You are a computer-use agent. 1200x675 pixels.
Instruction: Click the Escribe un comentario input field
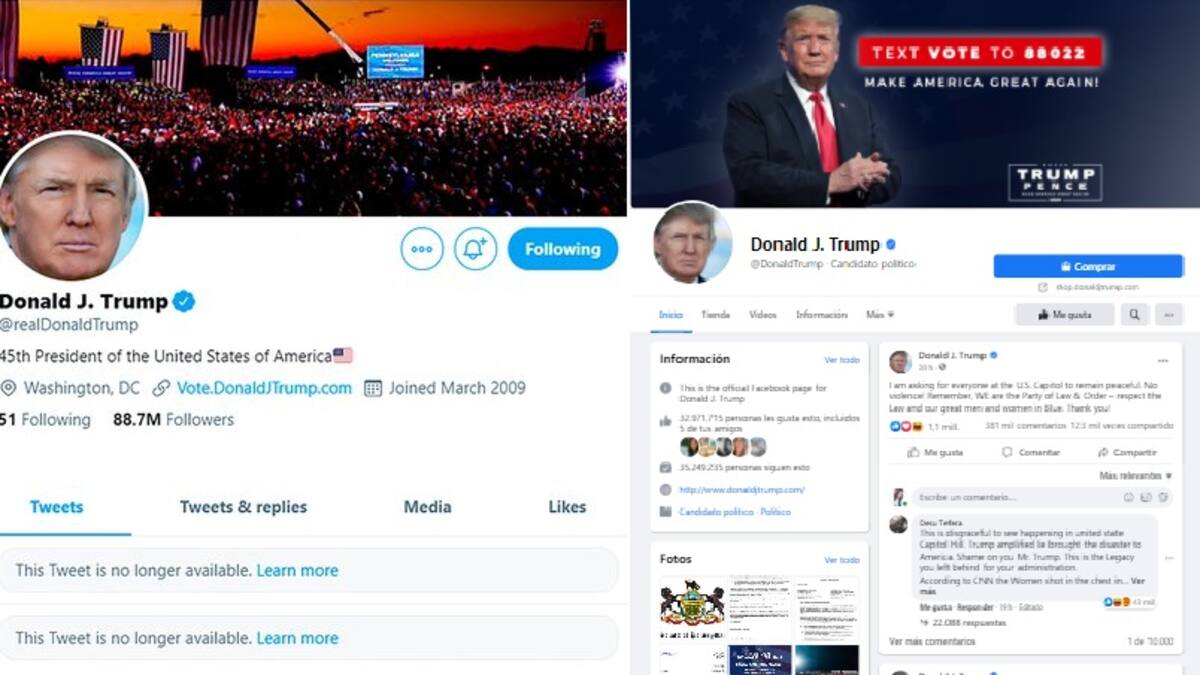click(x=1015, y=497)
